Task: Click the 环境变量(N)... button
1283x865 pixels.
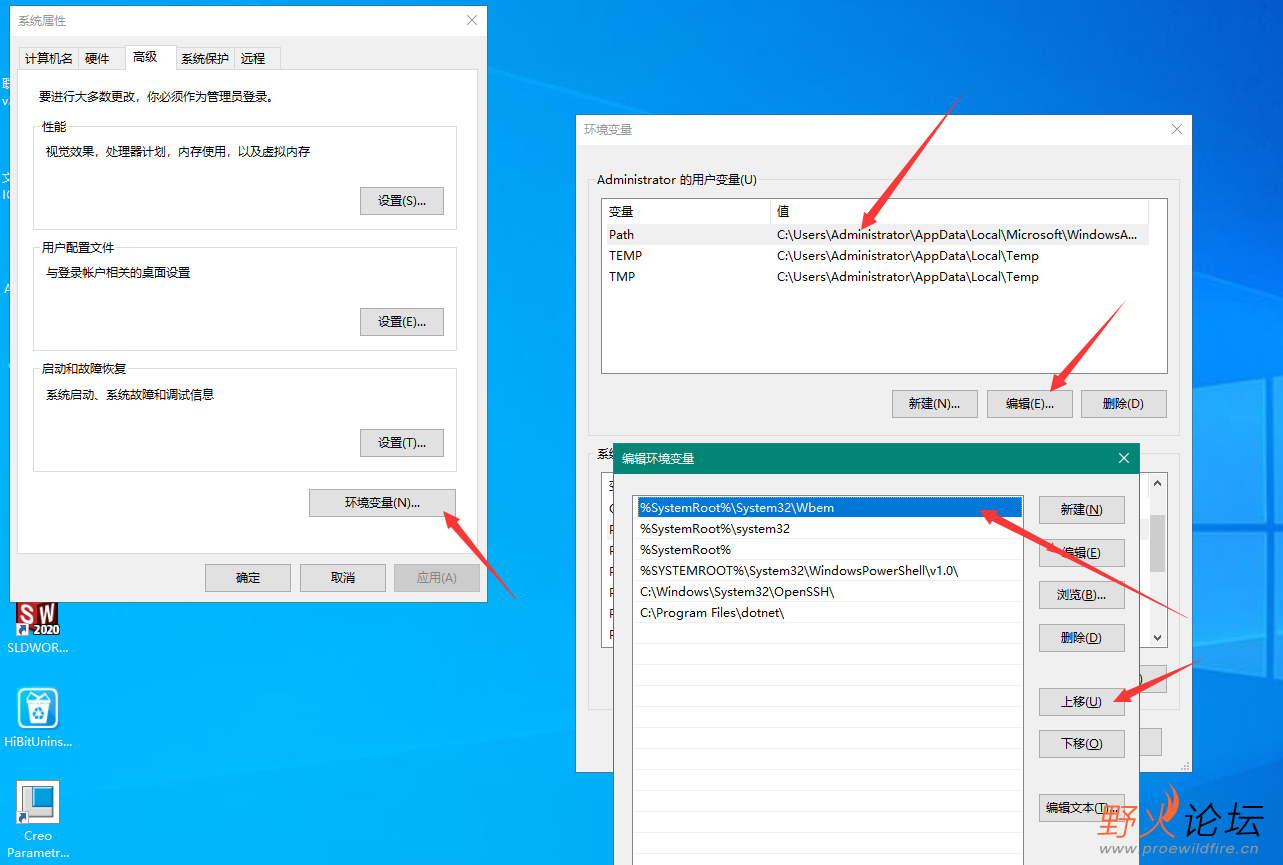Action: tap(383, 503)
